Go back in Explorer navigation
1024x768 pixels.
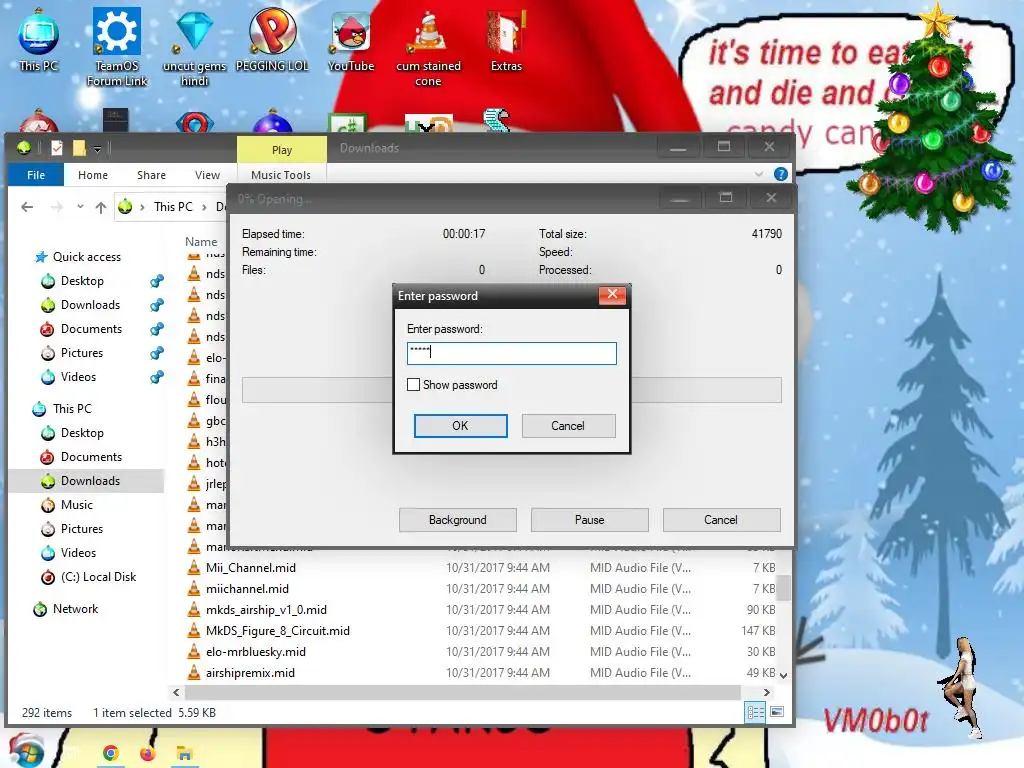pyautogui.click(x=27, y=207)
